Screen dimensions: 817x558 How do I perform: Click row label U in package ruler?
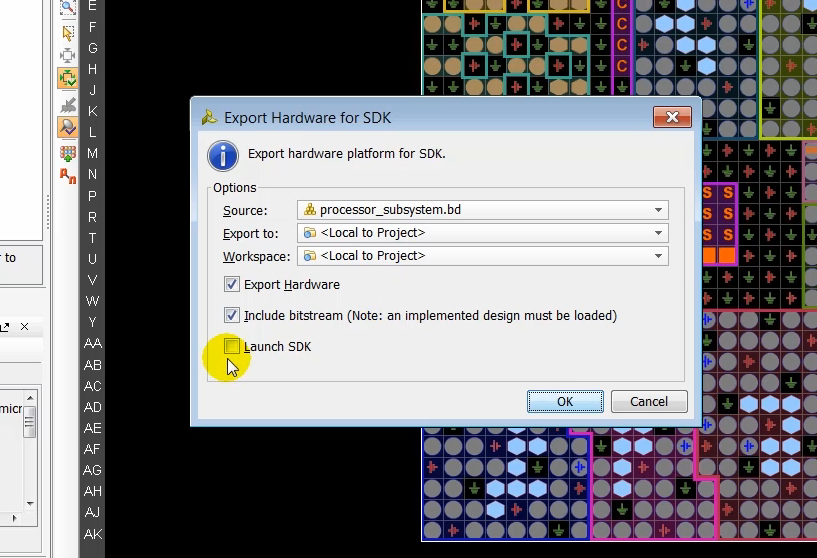pyautogui.click(x=93, y=259)
